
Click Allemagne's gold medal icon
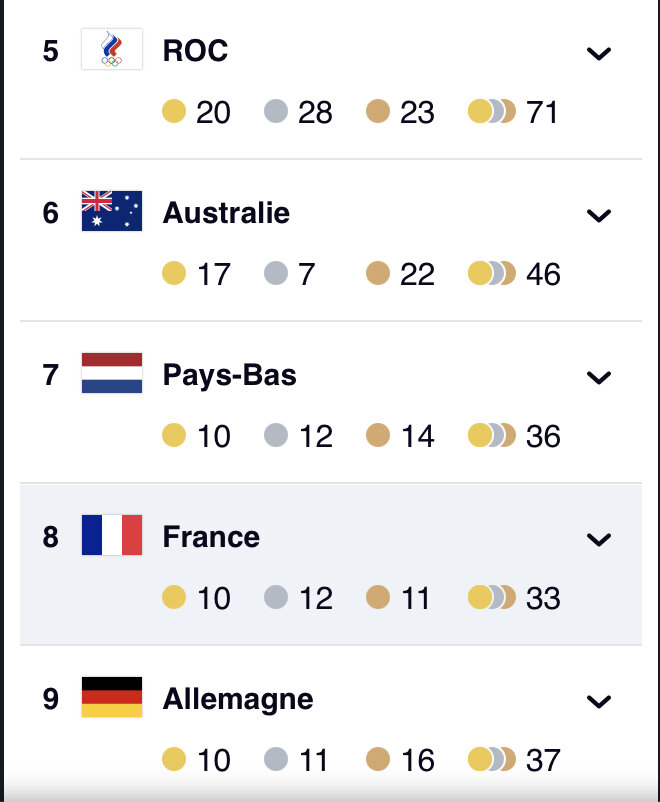174,759
